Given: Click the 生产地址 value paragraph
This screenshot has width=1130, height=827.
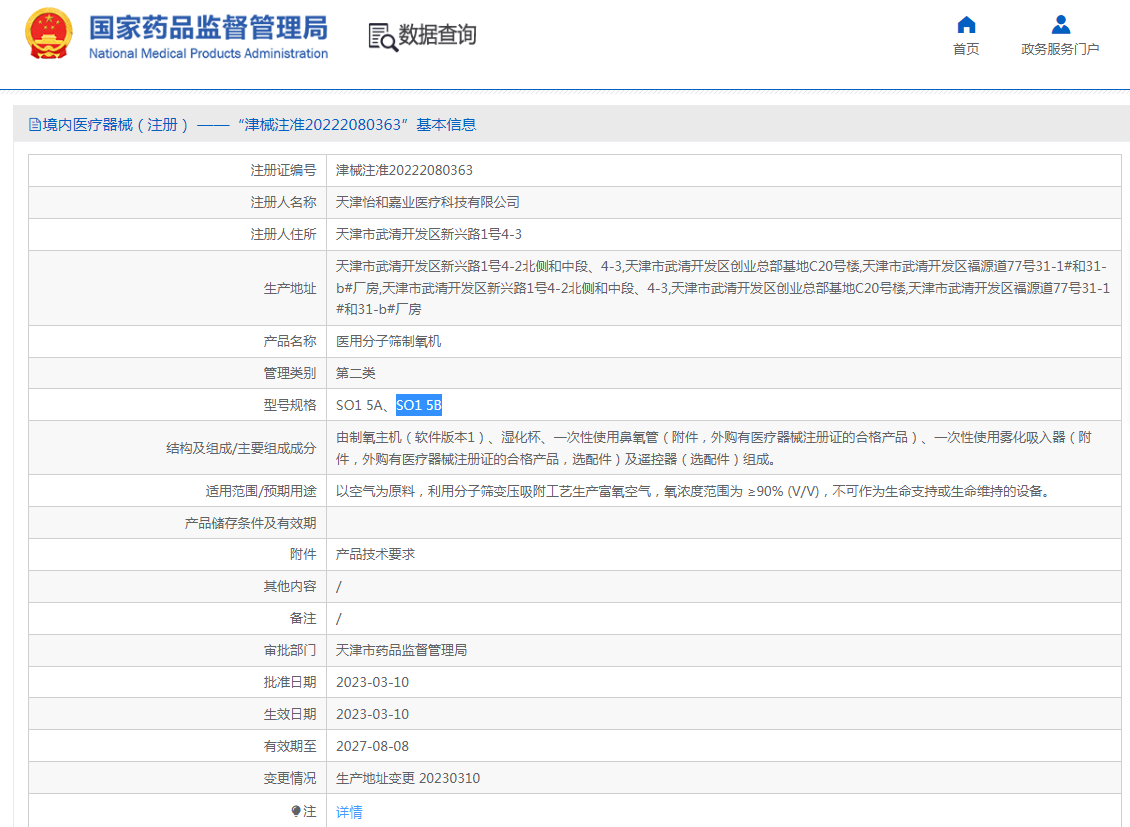Looking at the screenshot, I should [723, 288].
